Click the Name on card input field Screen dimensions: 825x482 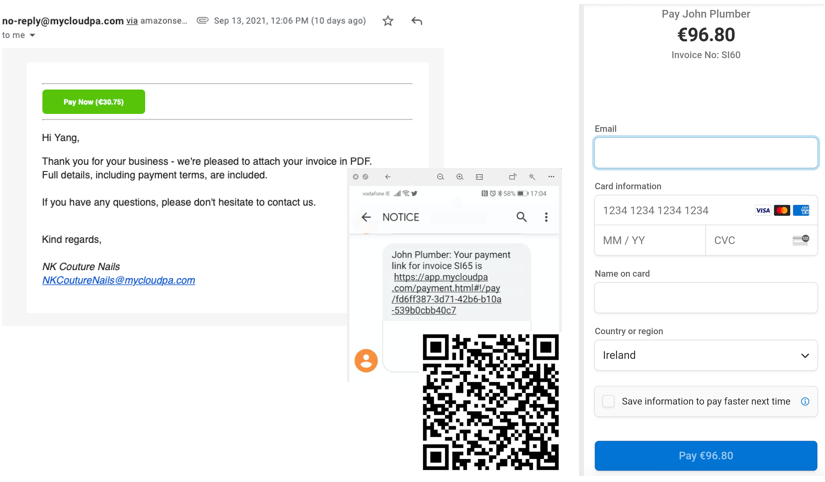pos(706,298)
